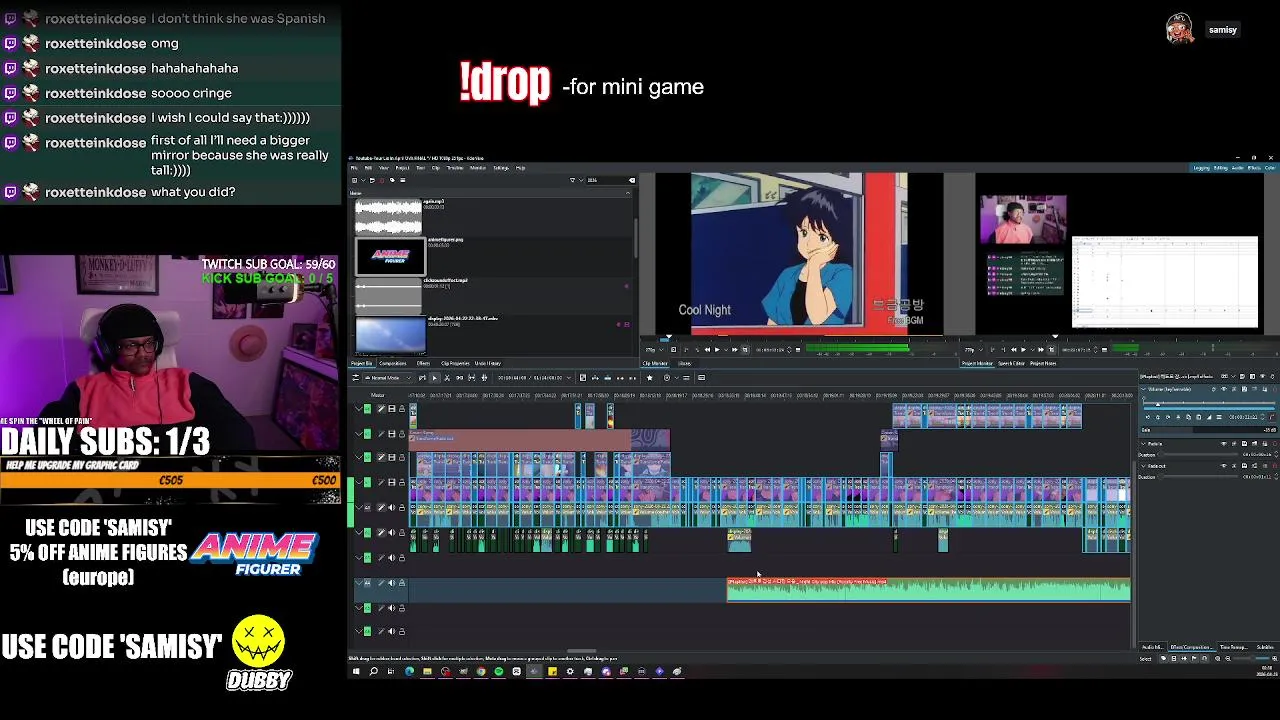Open the Project Monitor zoom level dropdown
The width and height of the screenshot is (1280, 720).
[972, 350]
